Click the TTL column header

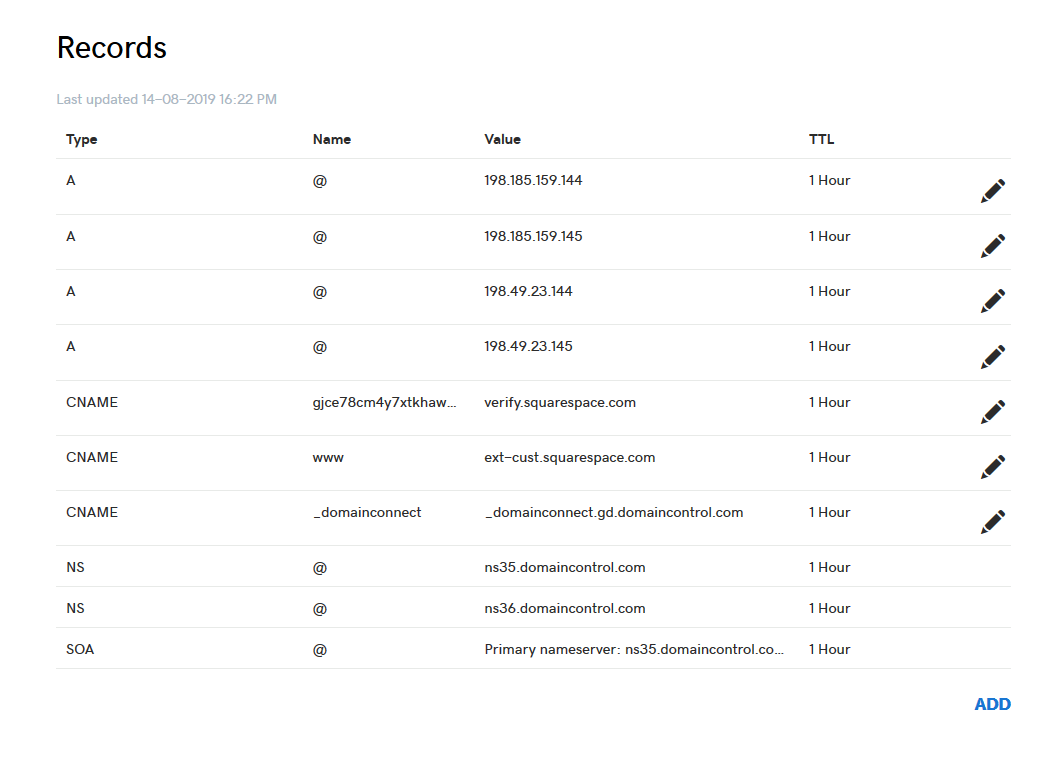click(x=821, y=139)
